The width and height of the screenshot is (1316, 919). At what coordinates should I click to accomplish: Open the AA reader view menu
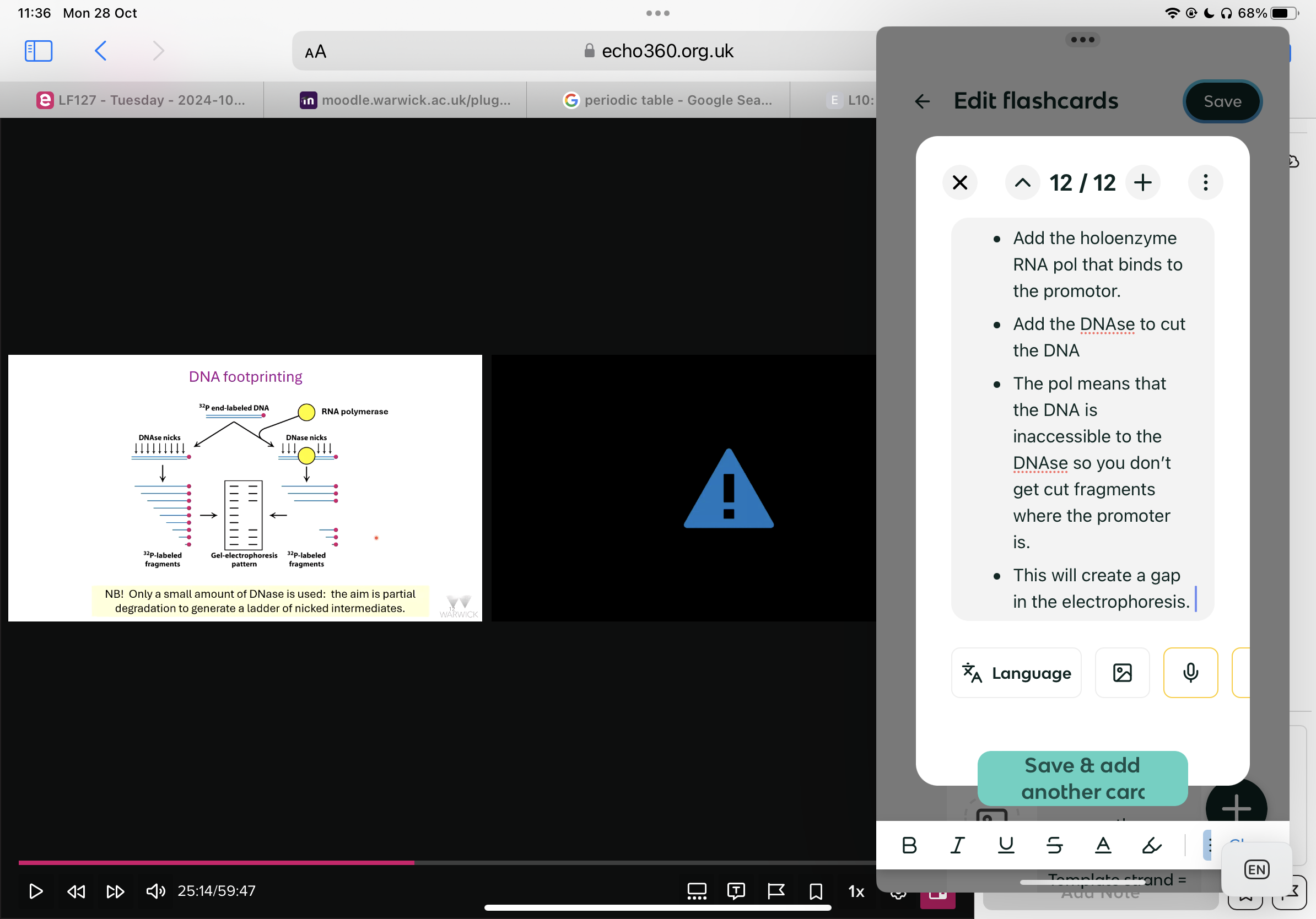[315, 52]
